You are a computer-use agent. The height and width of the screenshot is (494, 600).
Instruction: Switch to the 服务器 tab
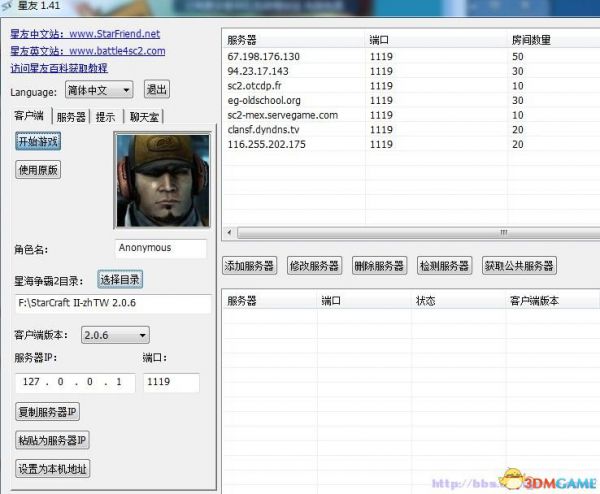point(71,117)
